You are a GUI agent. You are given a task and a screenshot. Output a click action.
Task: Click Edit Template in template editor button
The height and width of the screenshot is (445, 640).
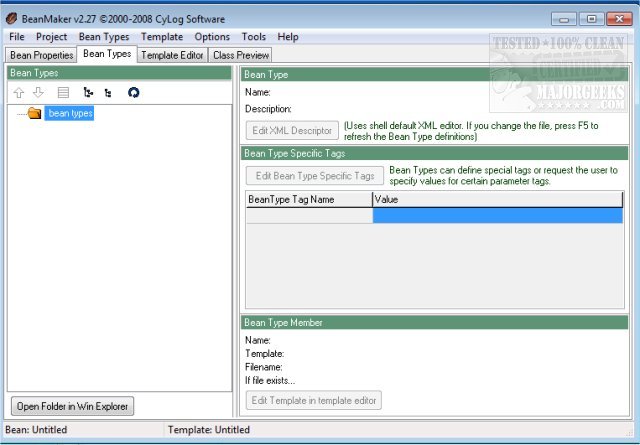tap(314, 400)
